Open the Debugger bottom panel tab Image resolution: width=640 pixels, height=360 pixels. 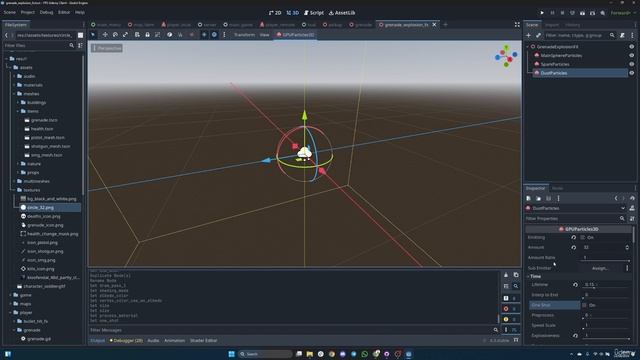[x=126, y=340]
